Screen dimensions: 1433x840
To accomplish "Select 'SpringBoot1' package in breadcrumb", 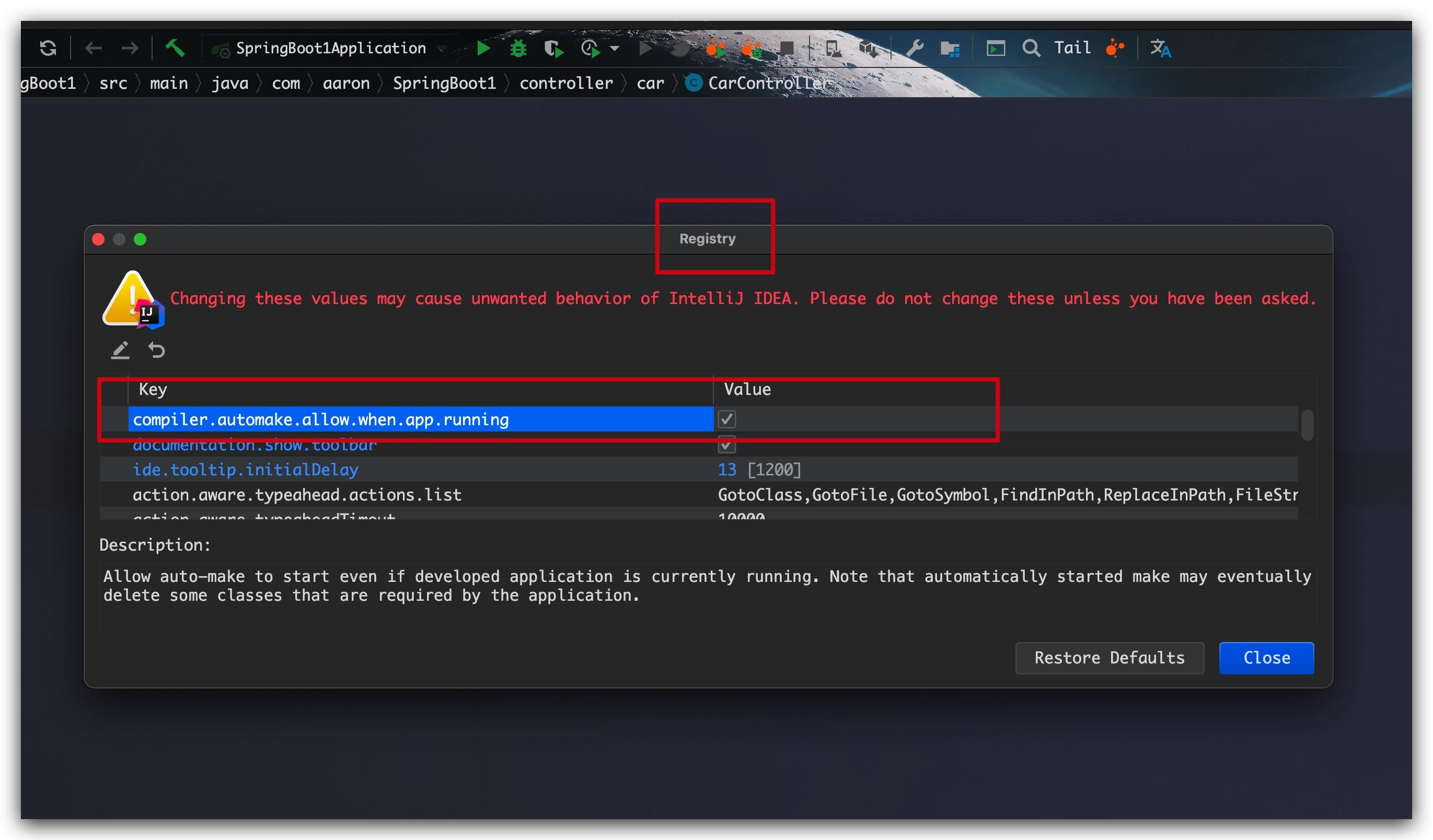I will [x=444, y=84].
